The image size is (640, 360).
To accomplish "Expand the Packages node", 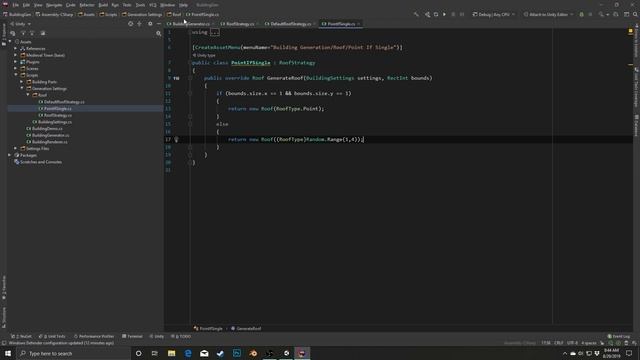I will tap(10, 155).
